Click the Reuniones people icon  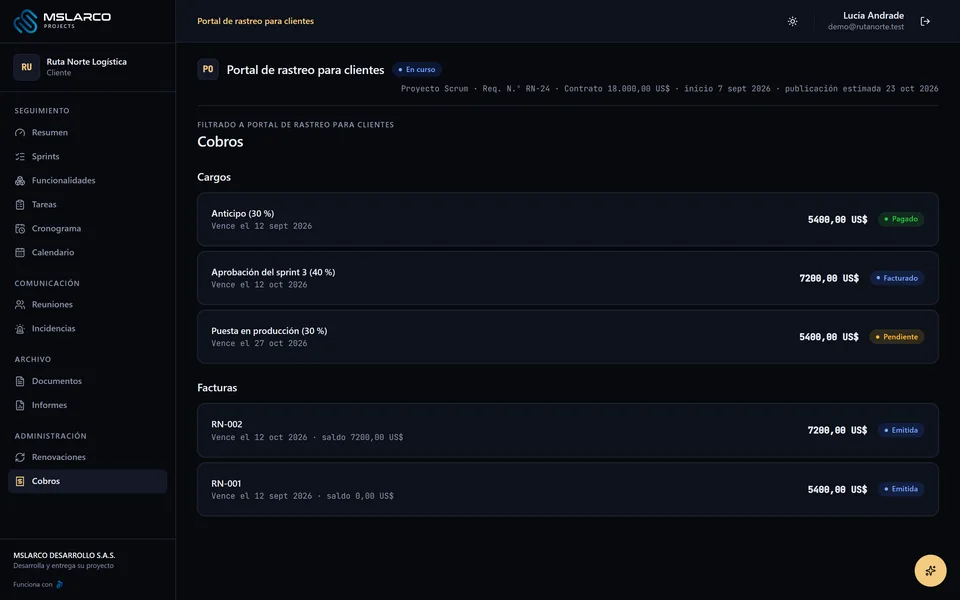20,304
